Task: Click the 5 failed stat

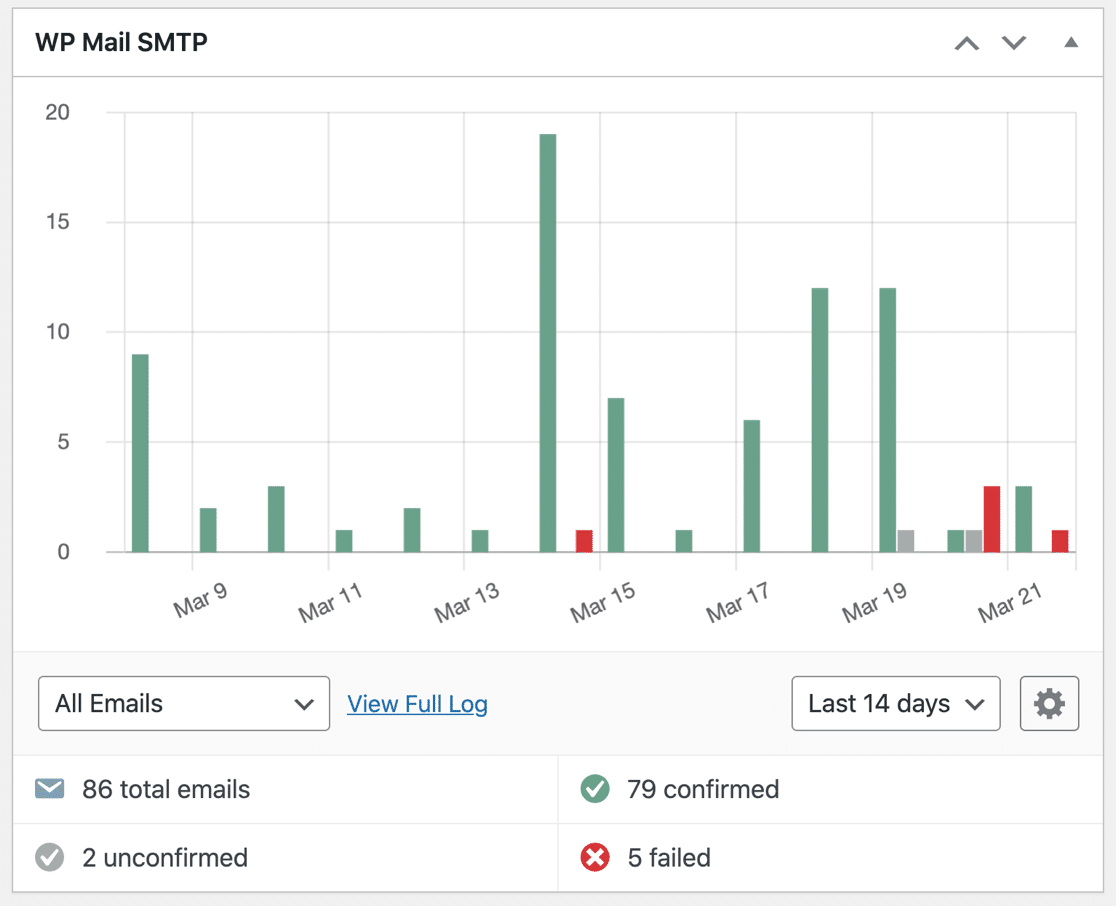Action: 668,858
